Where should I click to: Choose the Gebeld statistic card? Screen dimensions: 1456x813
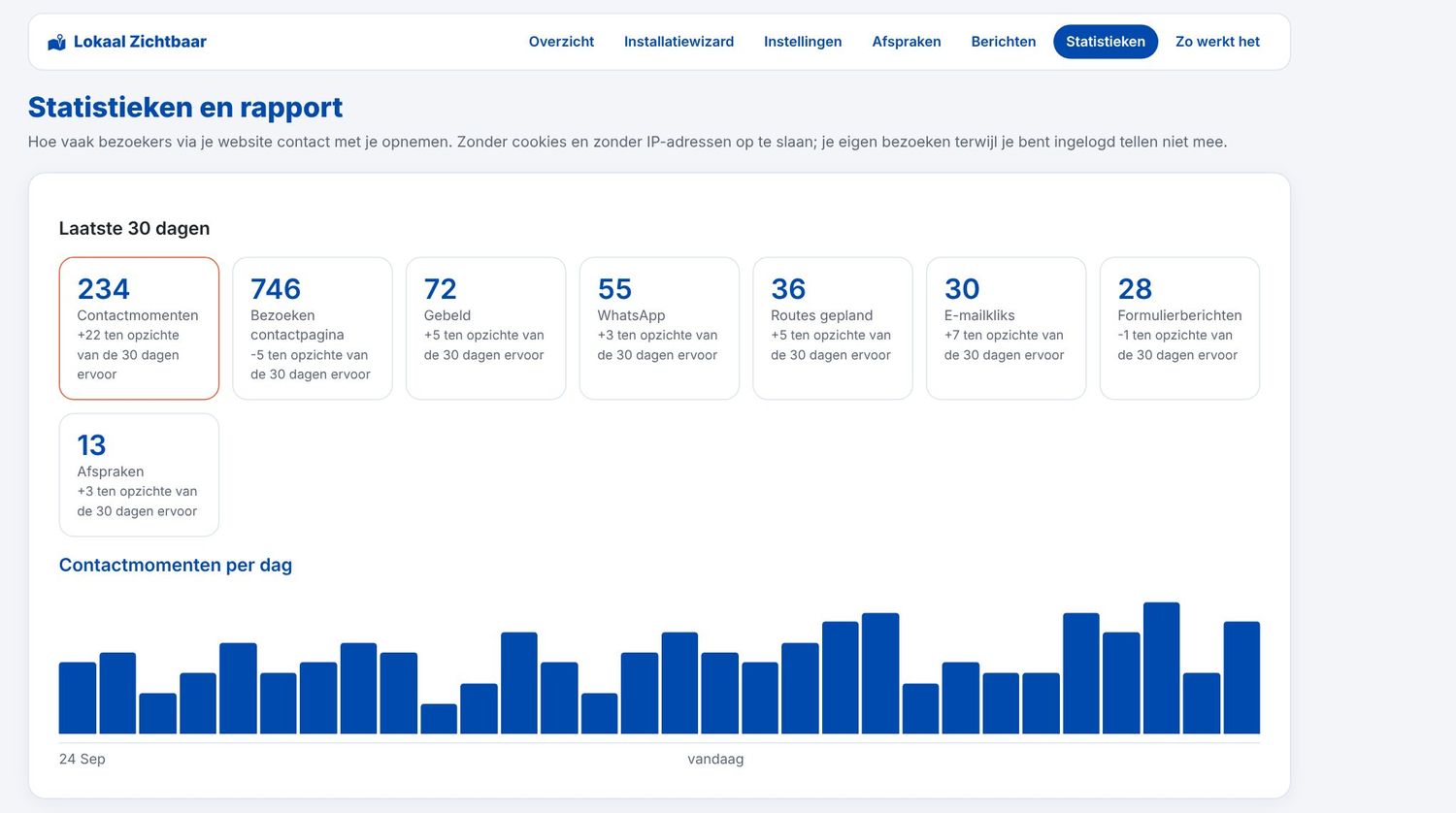(x=485, y=328)
